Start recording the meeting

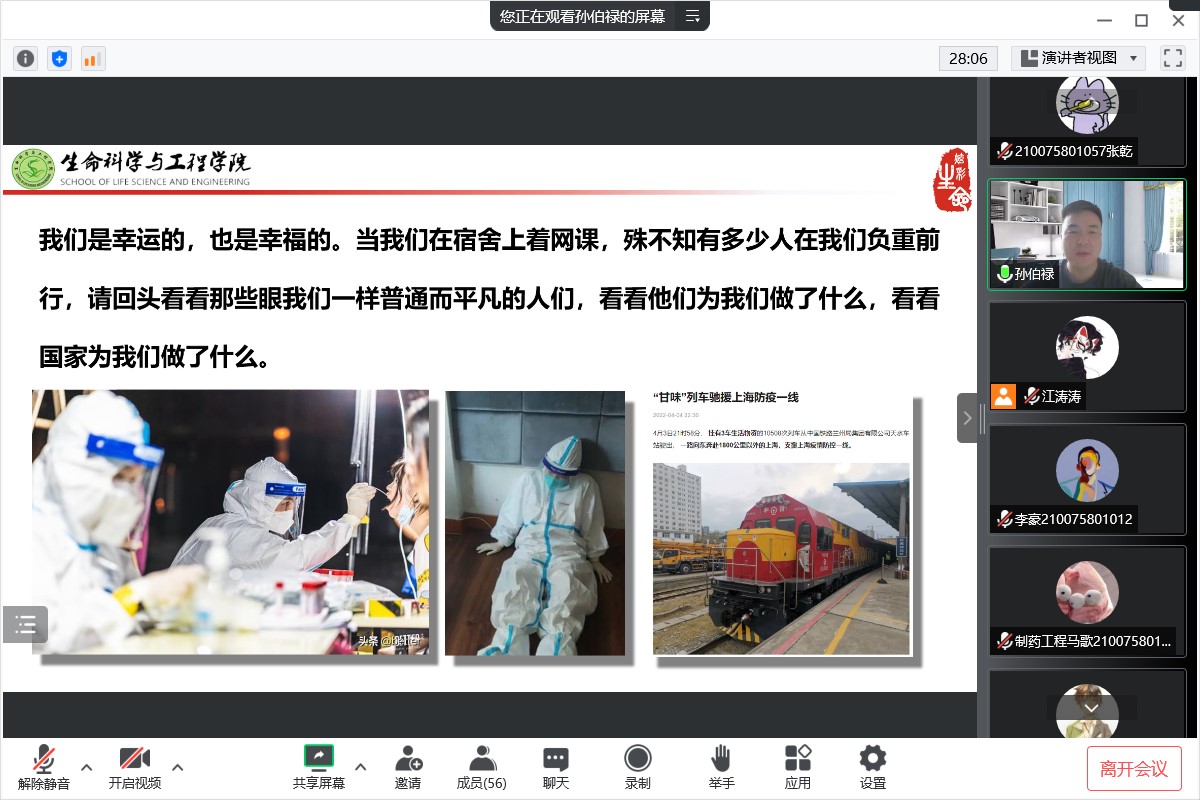(x=637, y=767)
